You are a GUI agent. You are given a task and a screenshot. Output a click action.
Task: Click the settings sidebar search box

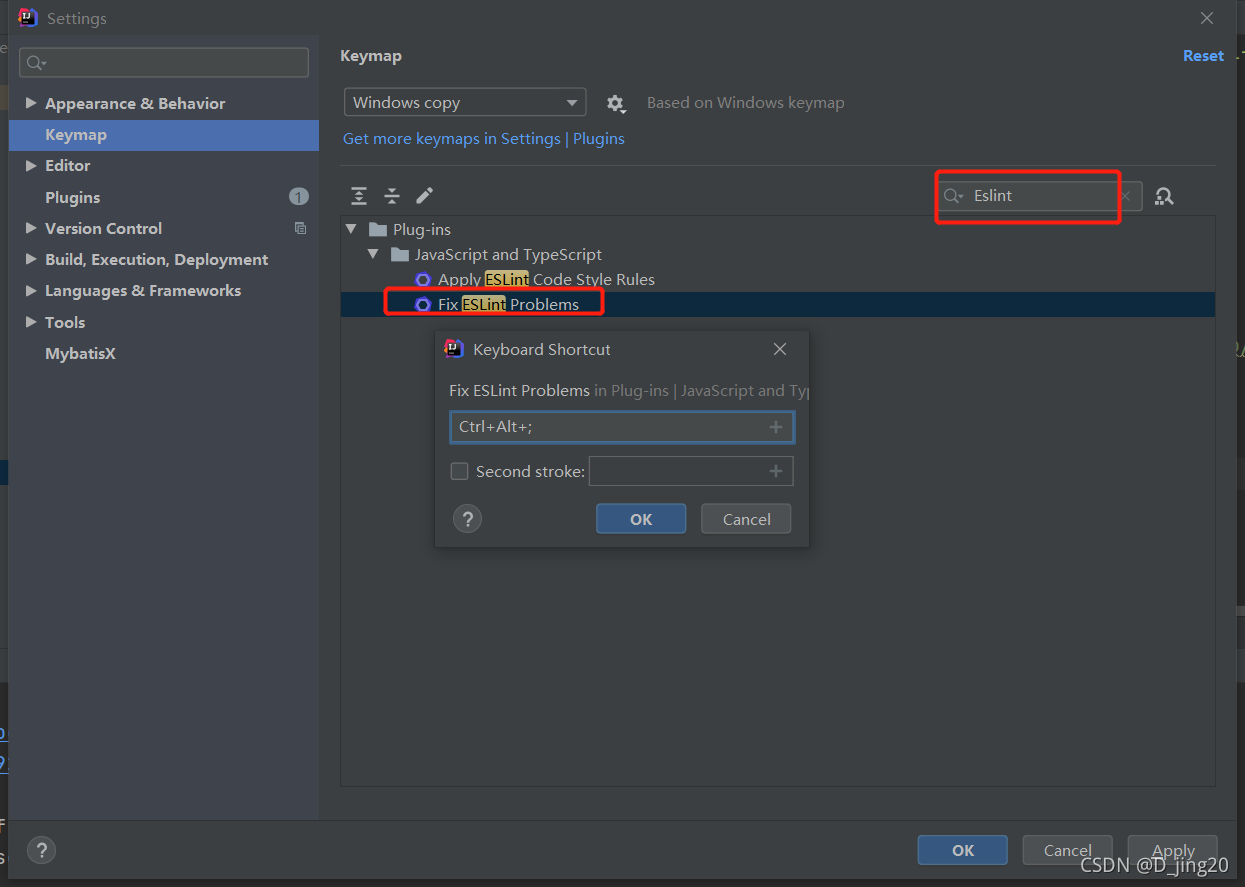164,63
